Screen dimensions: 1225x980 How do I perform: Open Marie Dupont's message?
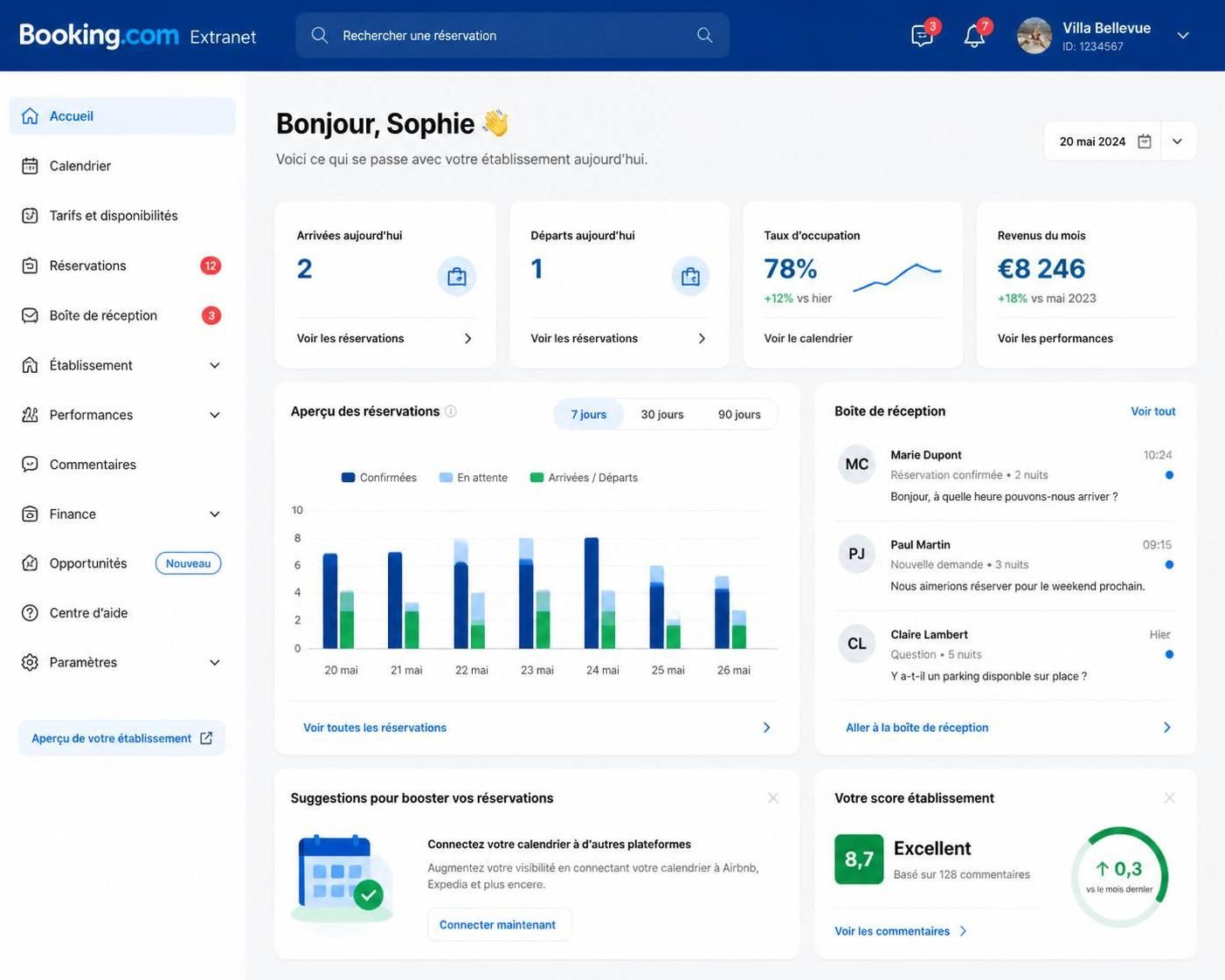pos(1005,476)
